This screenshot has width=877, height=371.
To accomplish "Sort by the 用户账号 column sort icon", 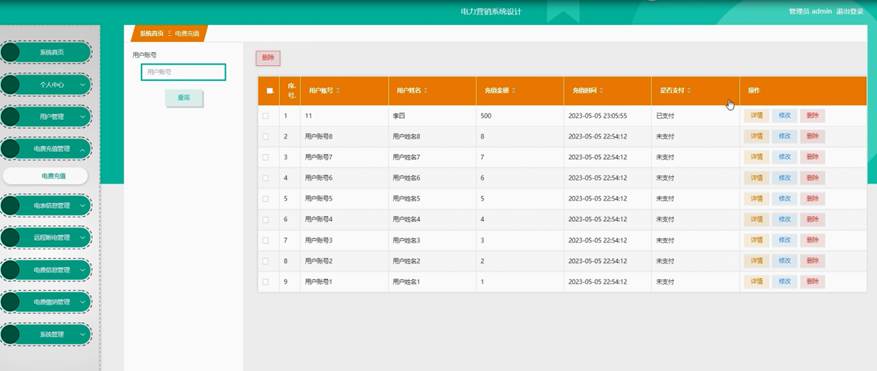I will point(338,90).
